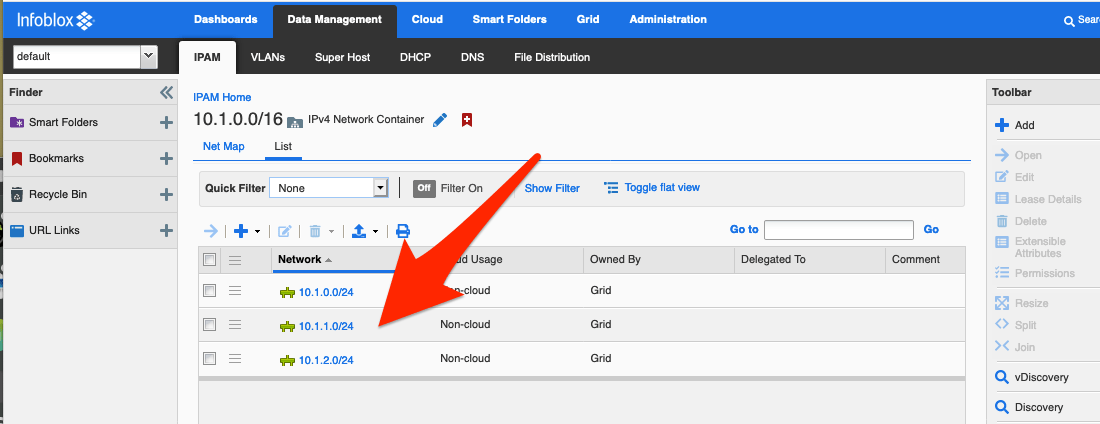Image resolution: width=1100 pixels, height=424 pixels.
Task: Switch to the DHCP subtab
Action: click(415, 58)
